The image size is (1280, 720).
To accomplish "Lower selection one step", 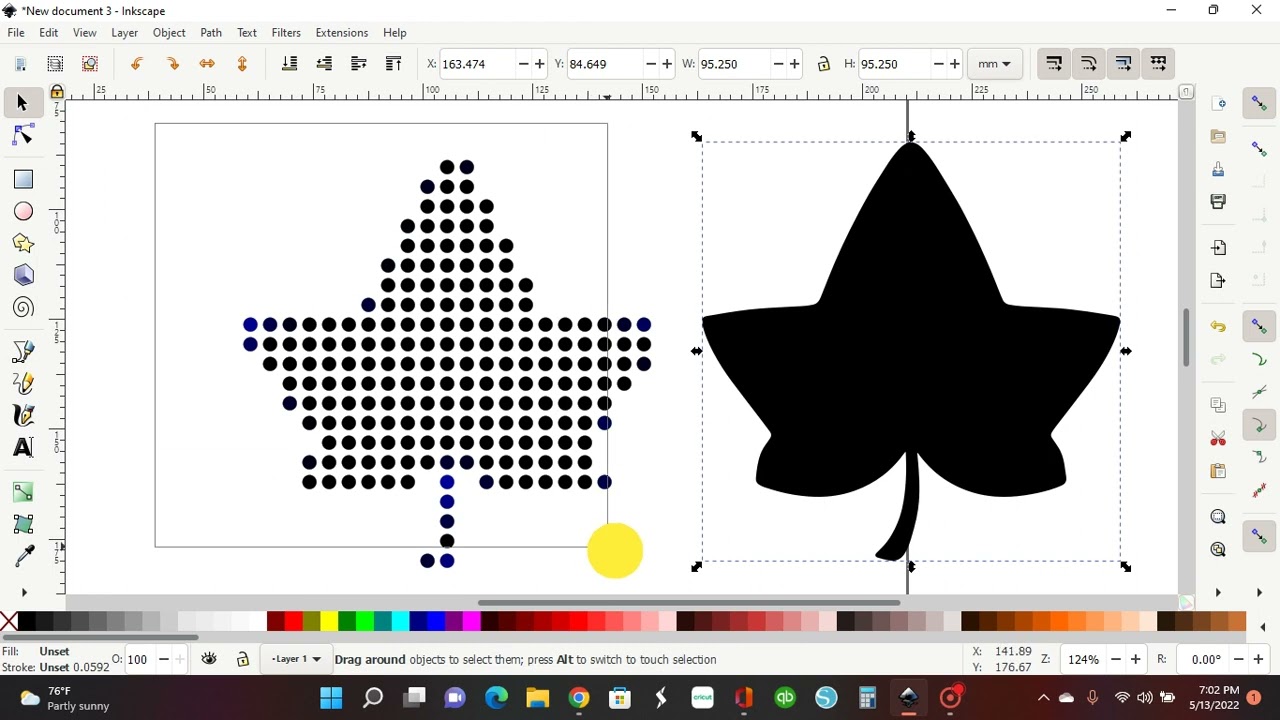I will point(324,64).
